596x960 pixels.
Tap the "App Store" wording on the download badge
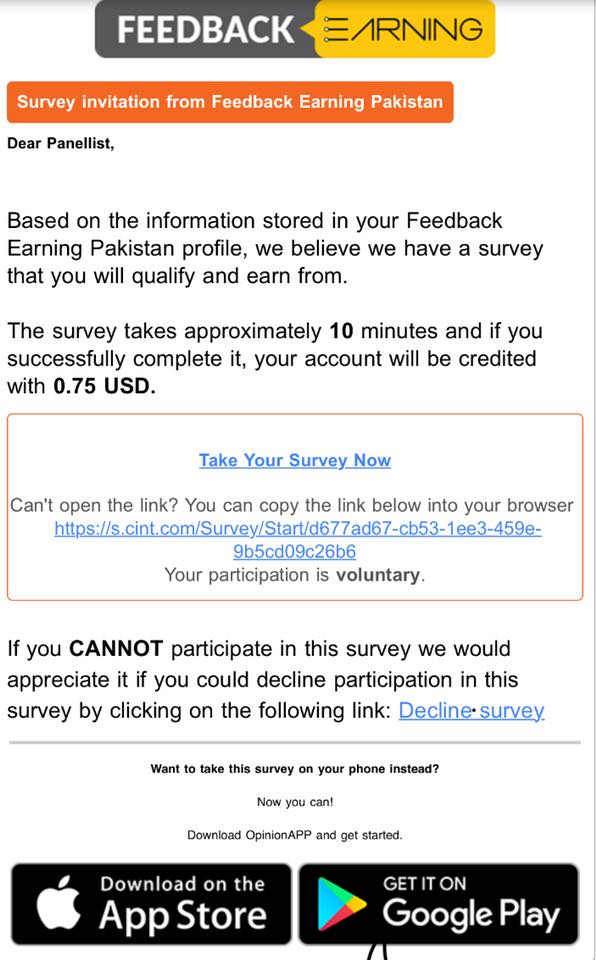tap(183, 916)
